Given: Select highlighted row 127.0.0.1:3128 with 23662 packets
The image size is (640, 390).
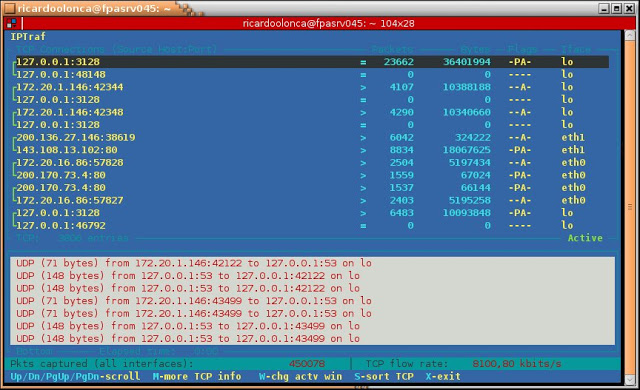Looking at the screenshot, I should tap(312, 62).
